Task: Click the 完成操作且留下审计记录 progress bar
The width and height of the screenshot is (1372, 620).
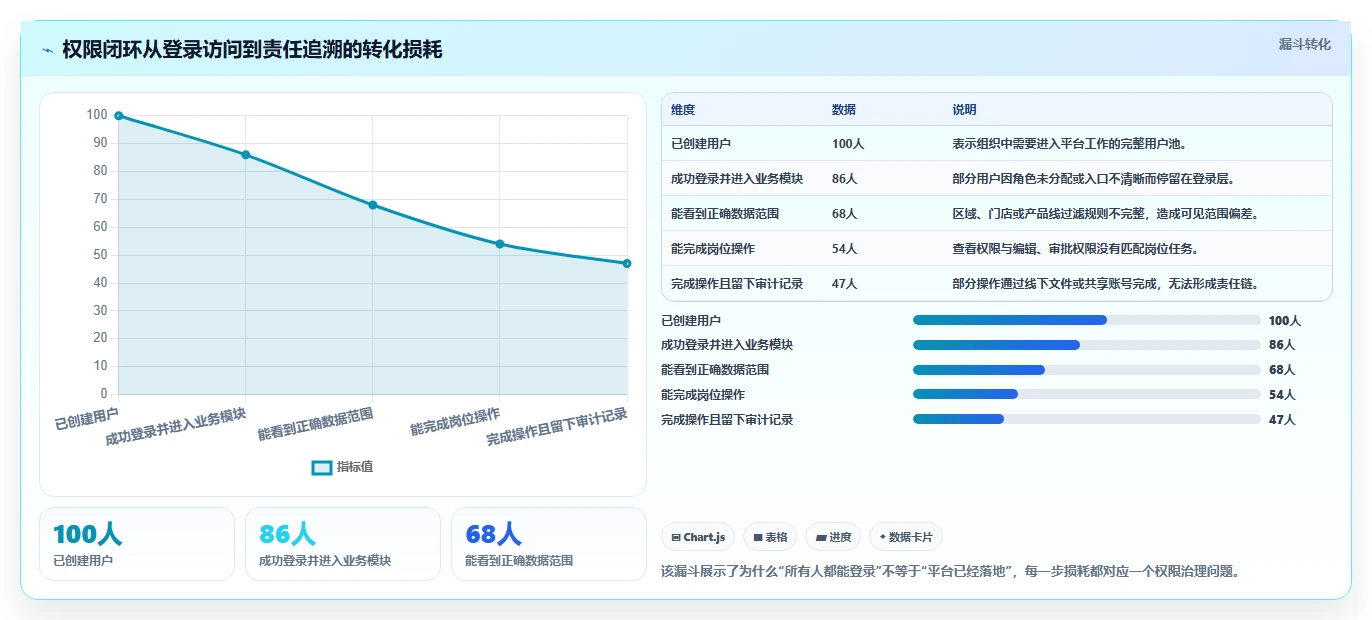Action: click(x=1086, y=419)
